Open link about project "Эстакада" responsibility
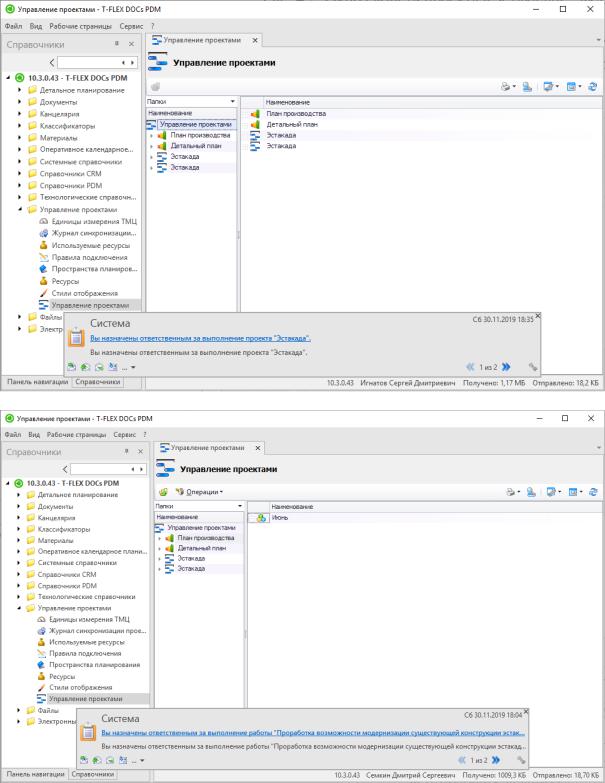The image size is (605, 783). click(x=200, y=339)
